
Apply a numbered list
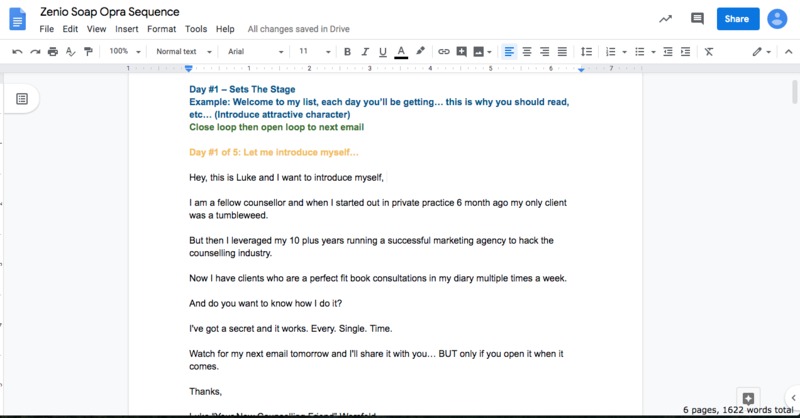pos(610,52)
